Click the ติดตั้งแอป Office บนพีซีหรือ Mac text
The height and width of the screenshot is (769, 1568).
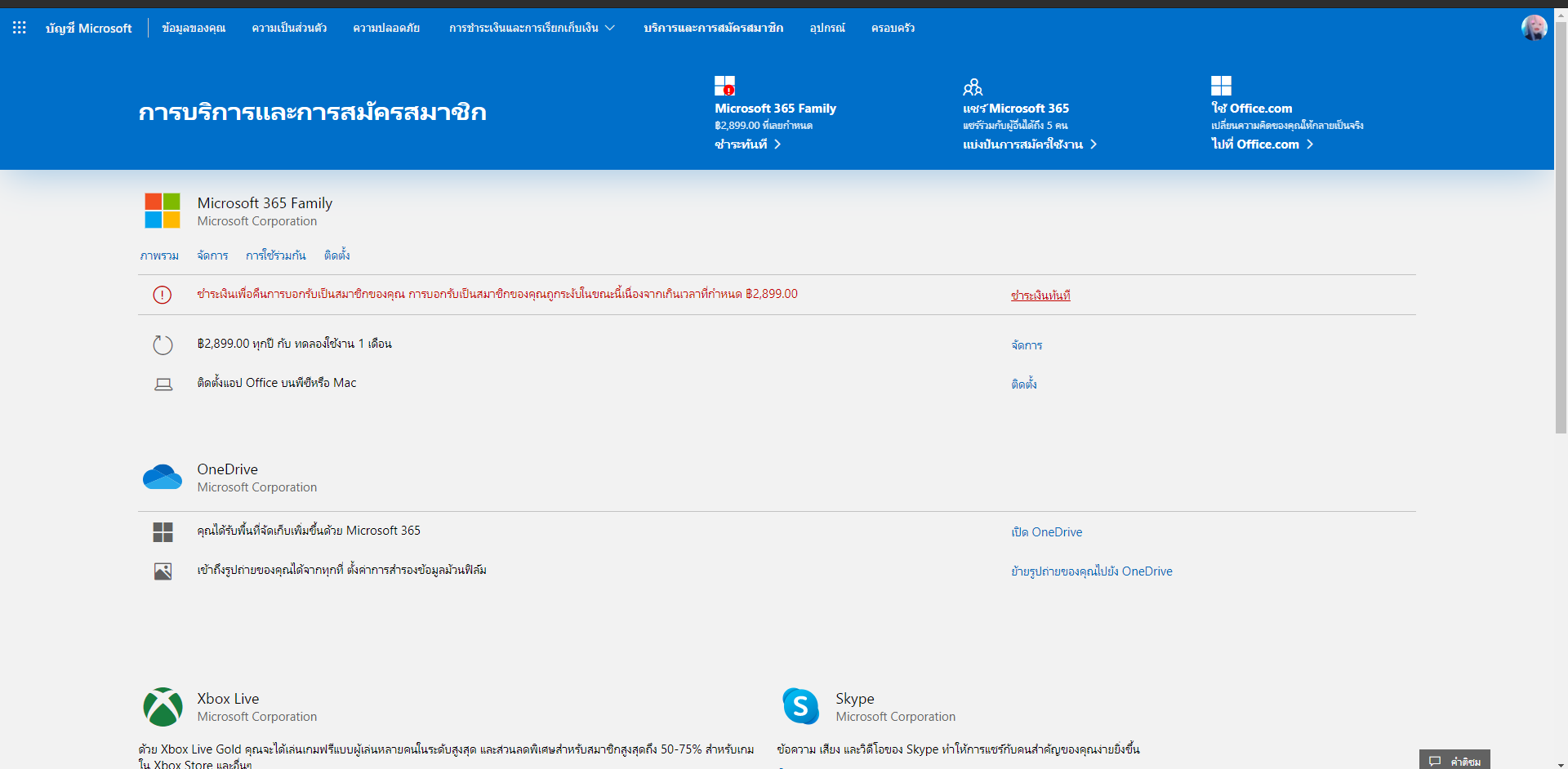(x=277, y=383)
